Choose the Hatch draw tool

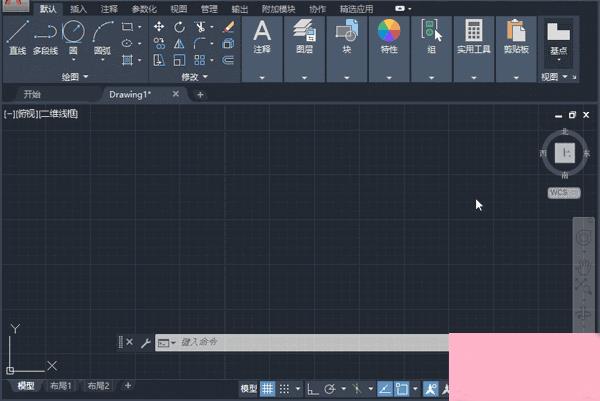pyautogui.click(x=127, y=60)
